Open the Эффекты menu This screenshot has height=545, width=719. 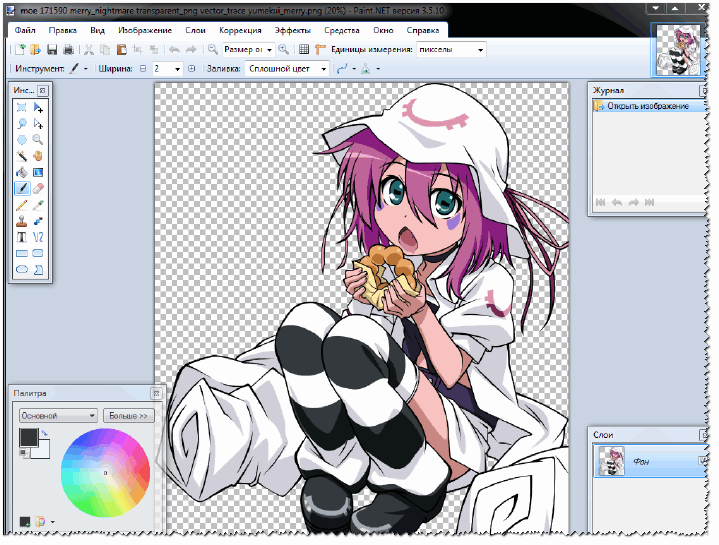tap(293, 30)
